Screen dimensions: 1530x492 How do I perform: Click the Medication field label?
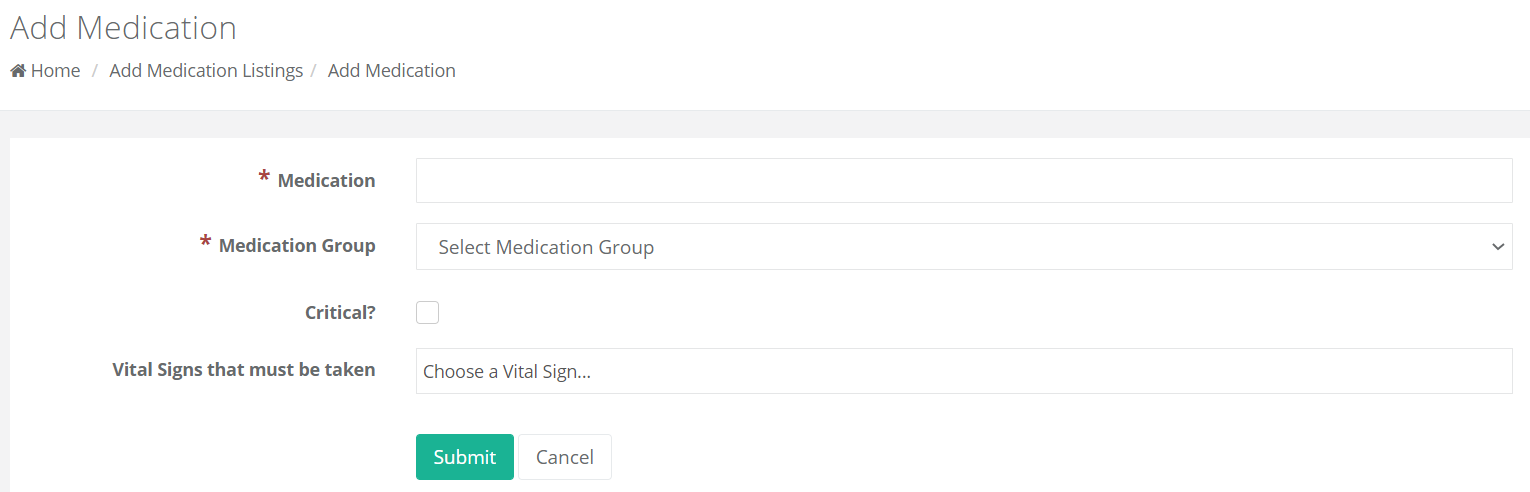click(326, 181)
